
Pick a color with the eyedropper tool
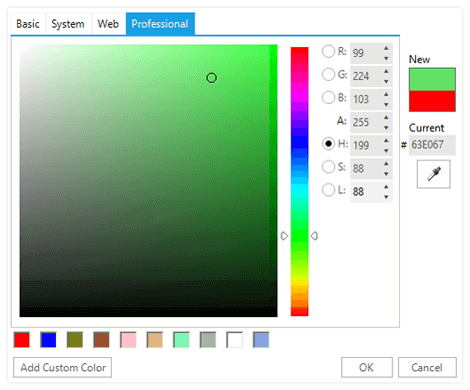point(433,174)
